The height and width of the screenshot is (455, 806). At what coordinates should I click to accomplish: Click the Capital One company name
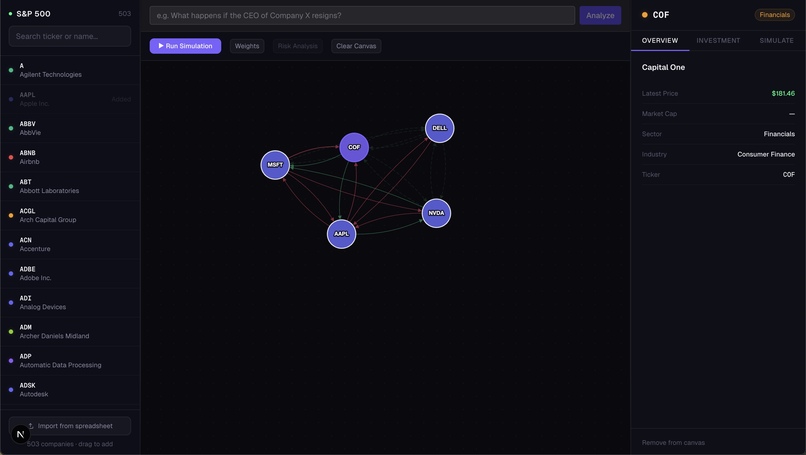click(663, 67)
